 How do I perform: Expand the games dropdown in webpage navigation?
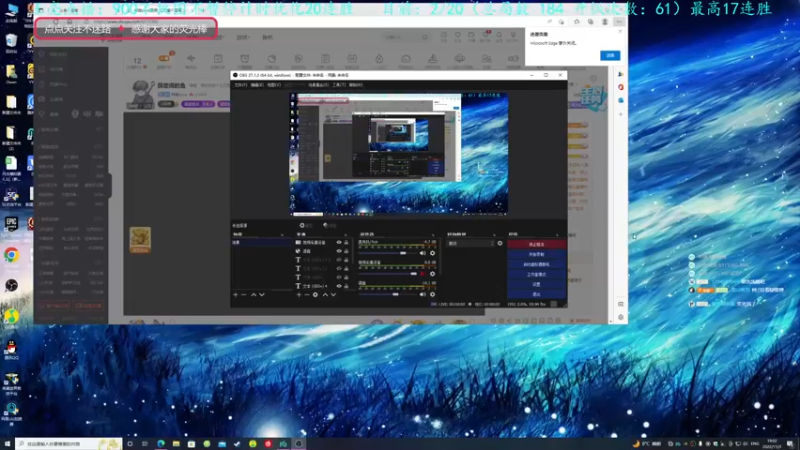click(x=243, y=37)
